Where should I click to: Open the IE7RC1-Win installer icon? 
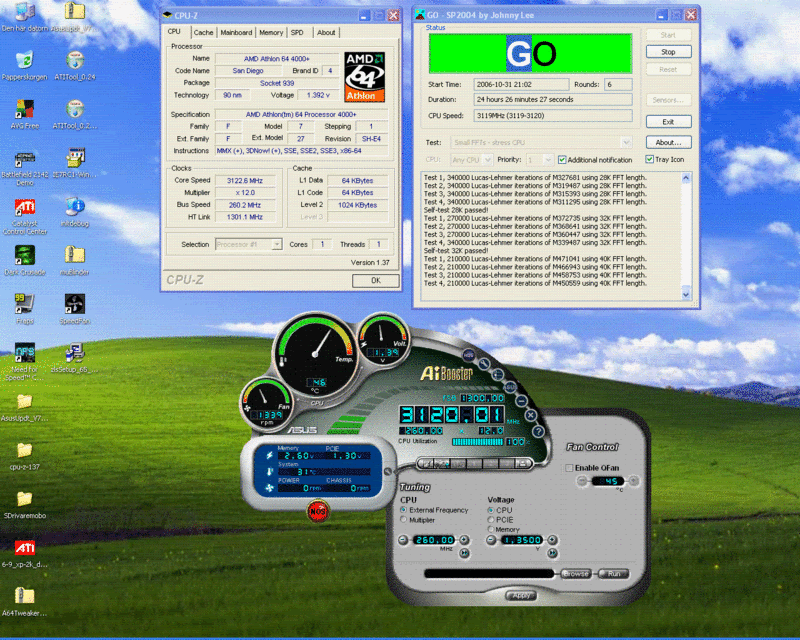(75, 162)
